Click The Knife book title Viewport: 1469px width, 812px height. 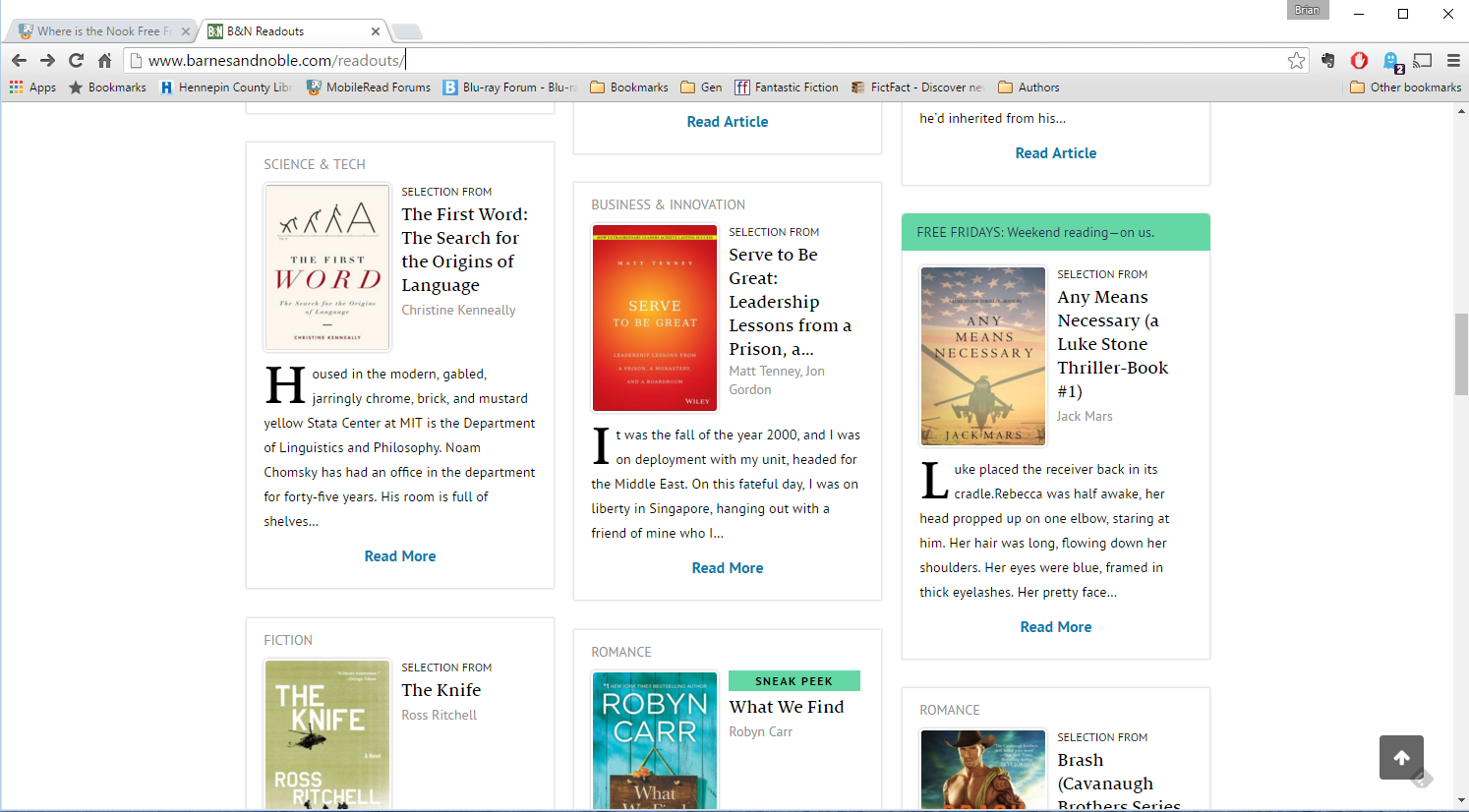[441, 690]
